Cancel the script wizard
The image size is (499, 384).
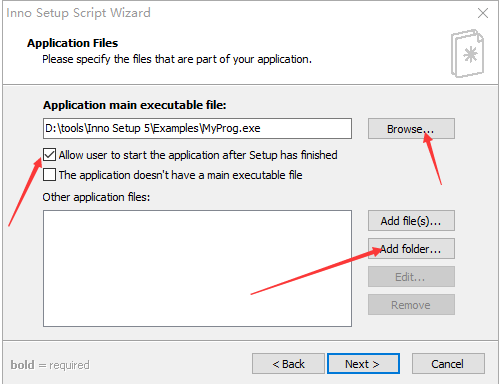coord(448,364)
